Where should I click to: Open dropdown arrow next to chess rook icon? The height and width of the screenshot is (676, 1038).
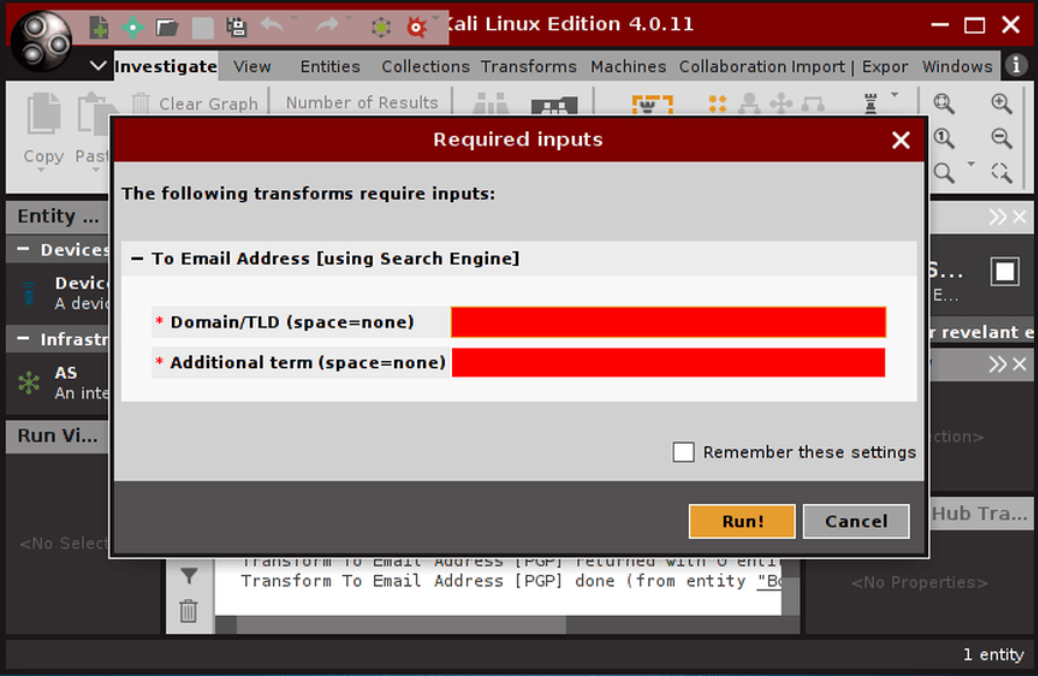tap(894, 95)
